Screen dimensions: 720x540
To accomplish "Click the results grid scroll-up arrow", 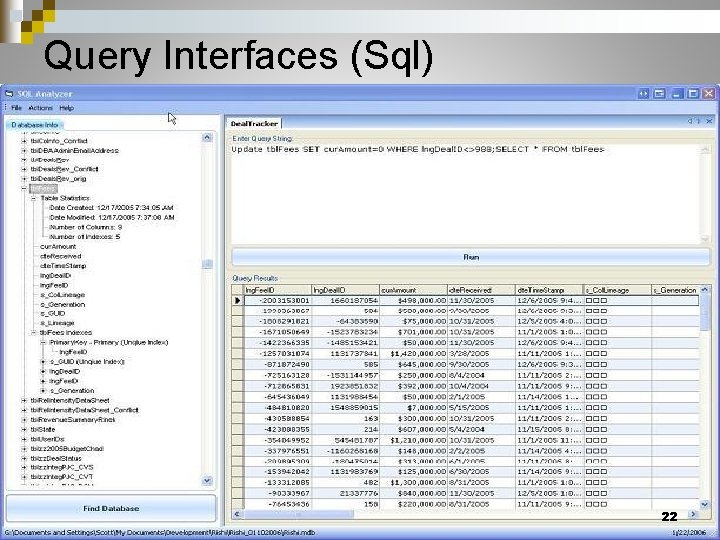I will pos(706,290).
